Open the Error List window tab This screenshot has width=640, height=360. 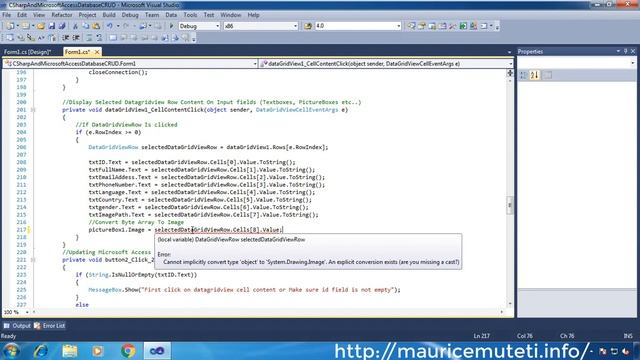[49, 326]
